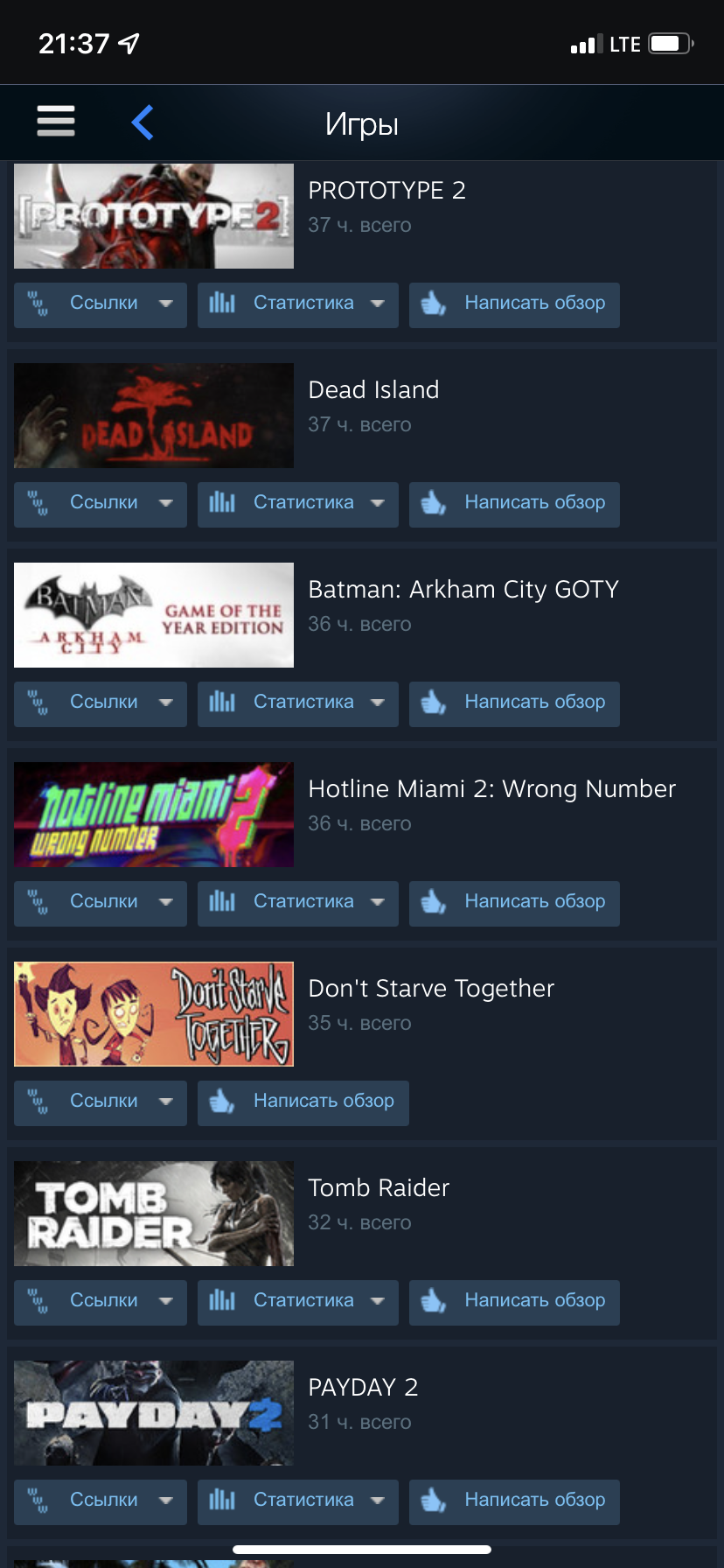The width and height of the screenshot is (724, 1568).
Task: Click statistics bar-chart icon under Tomb Raider
Action: point(222,1300)
